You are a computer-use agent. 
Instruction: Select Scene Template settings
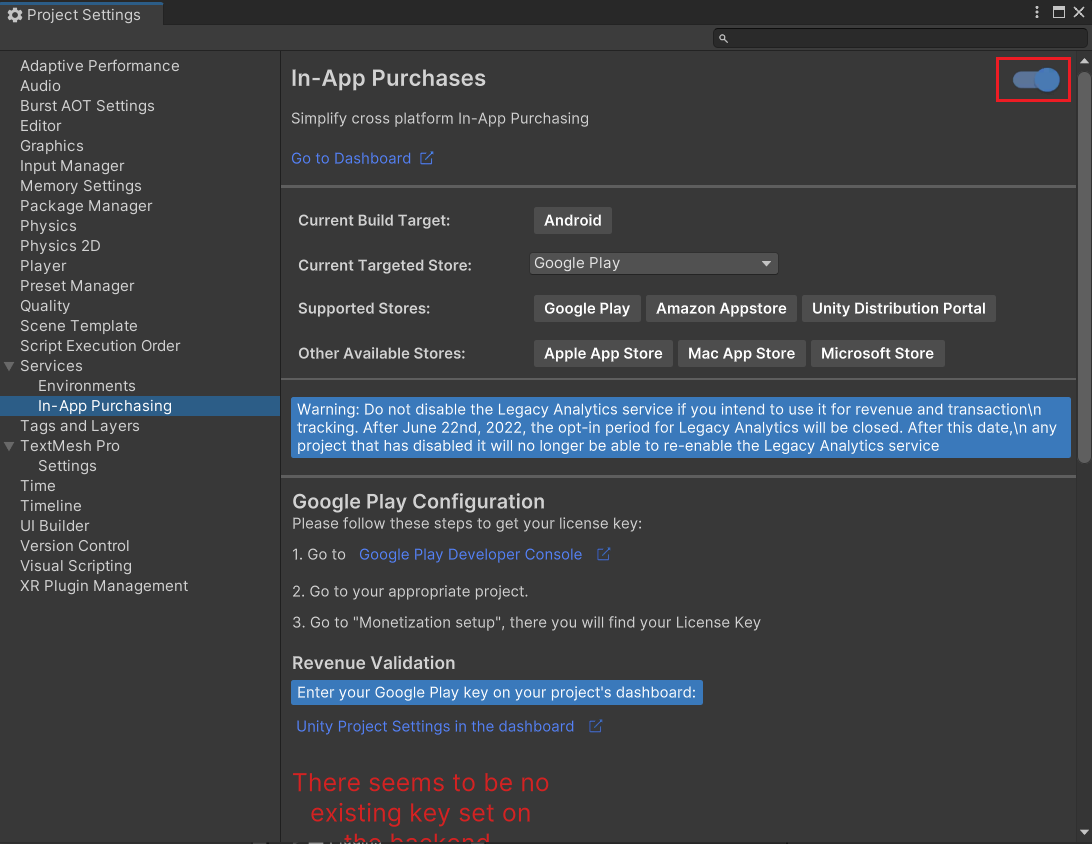(x=79, y=326)
